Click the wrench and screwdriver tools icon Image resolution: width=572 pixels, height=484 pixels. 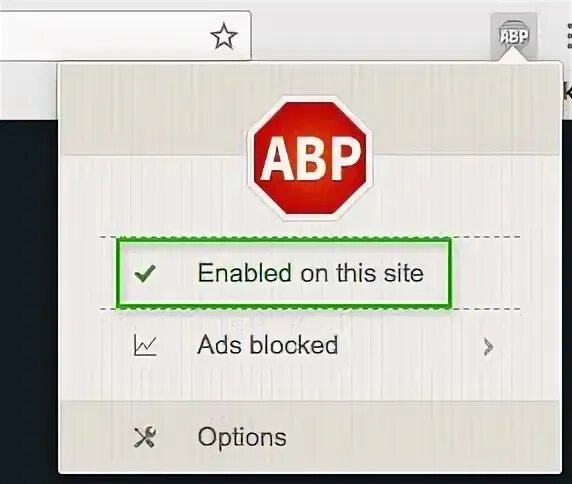145,437
